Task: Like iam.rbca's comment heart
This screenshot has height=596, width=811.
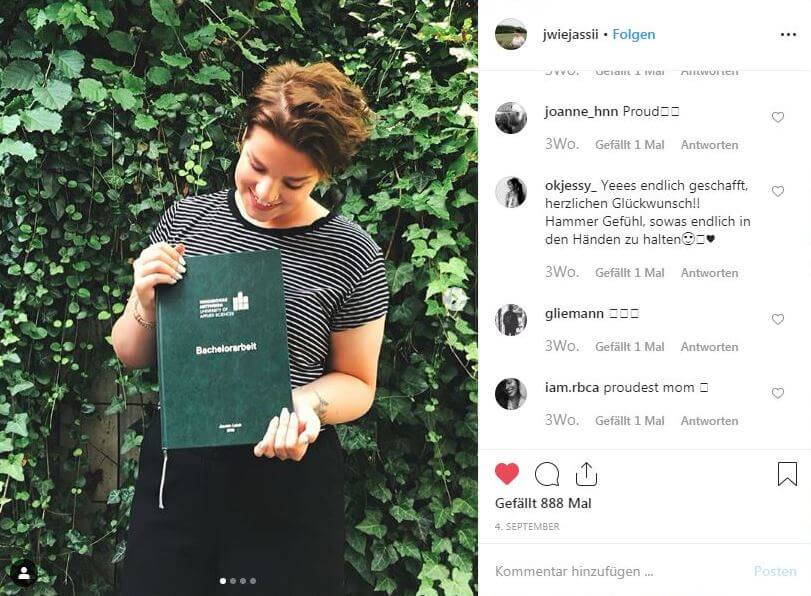Action: (x=777, y=393)
